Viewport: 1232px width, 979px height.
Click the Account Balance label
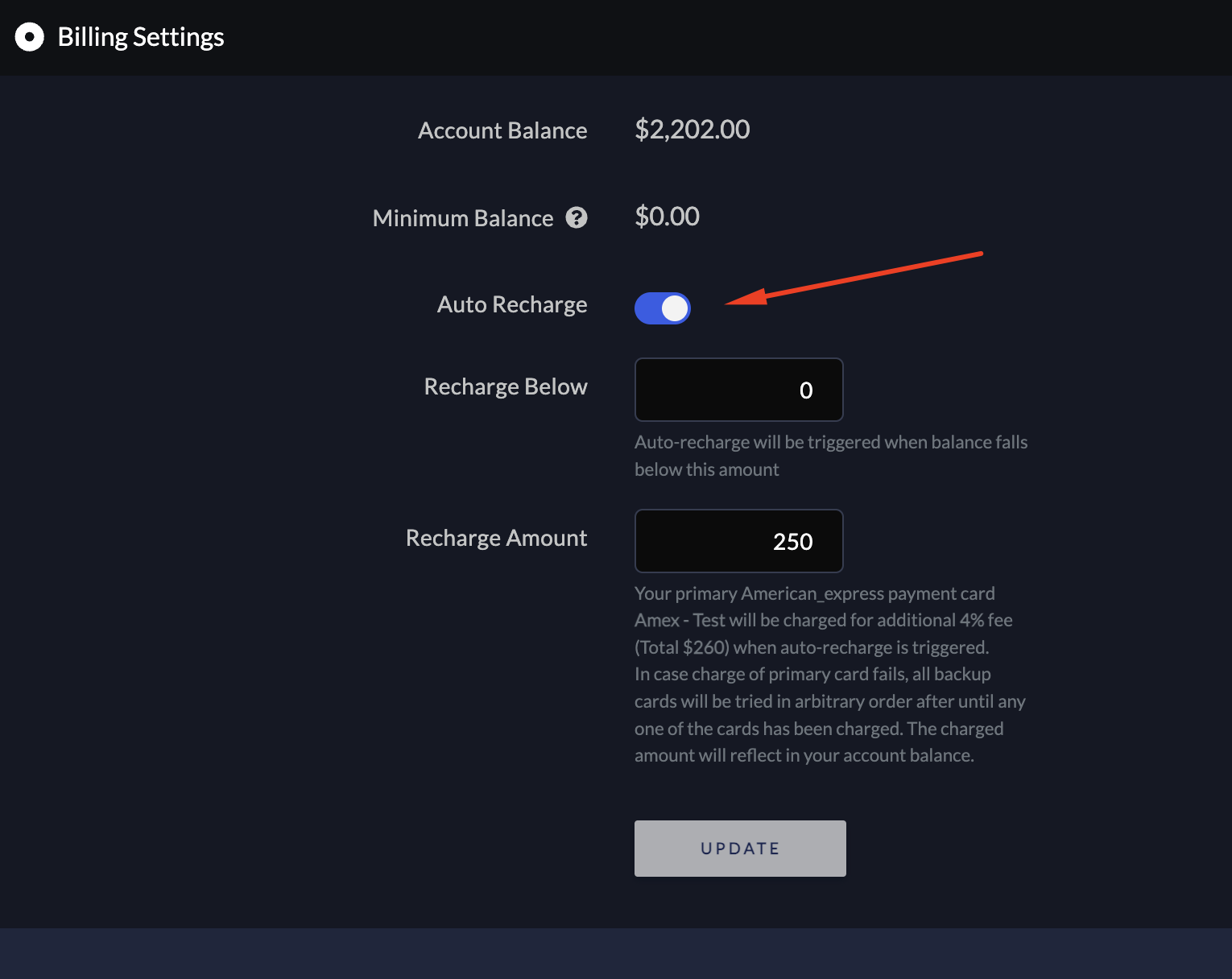click(x=502, y=130)
